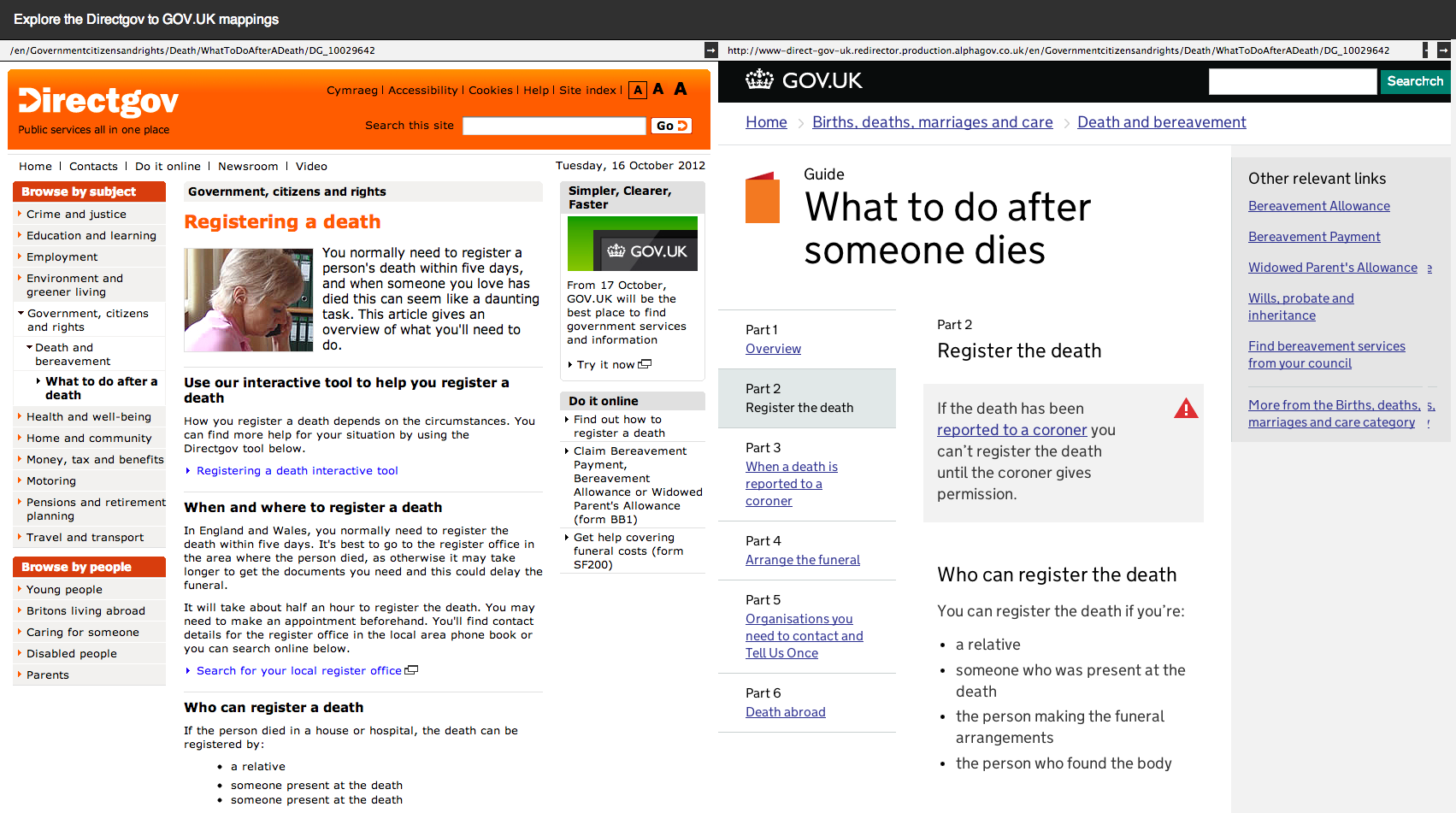
Task: Open Wills, probate and inheritance link
Action: pos(1301,307)
